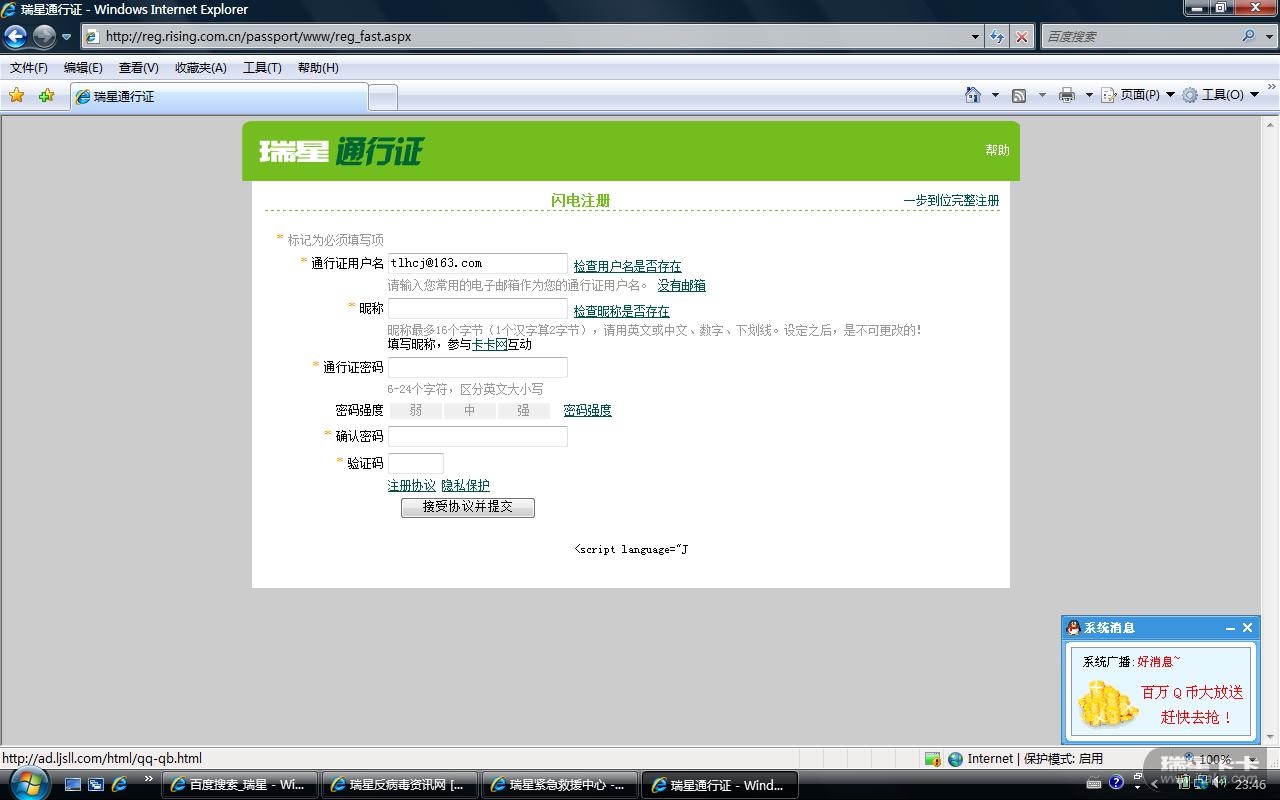1280x800 pixels.
Task: Launch Internet Explorer from quick launch
Action: click(x=119, y=785)
